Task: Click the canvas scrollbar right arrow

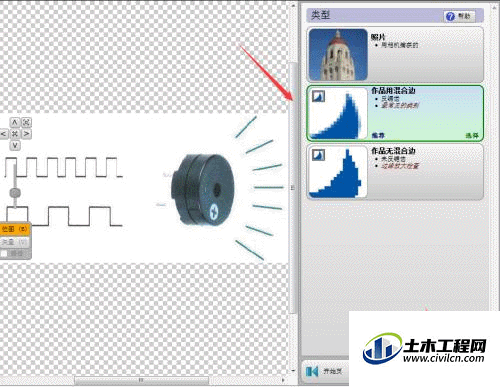Action: 283,380
